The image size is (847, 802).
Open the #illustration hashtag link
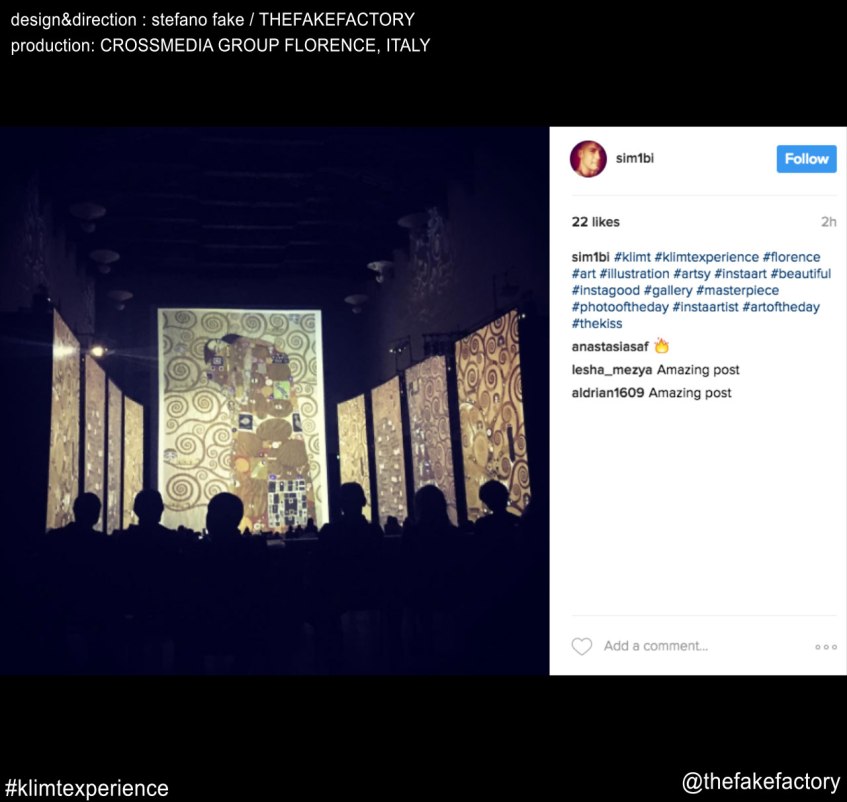(x=634, y=274)
